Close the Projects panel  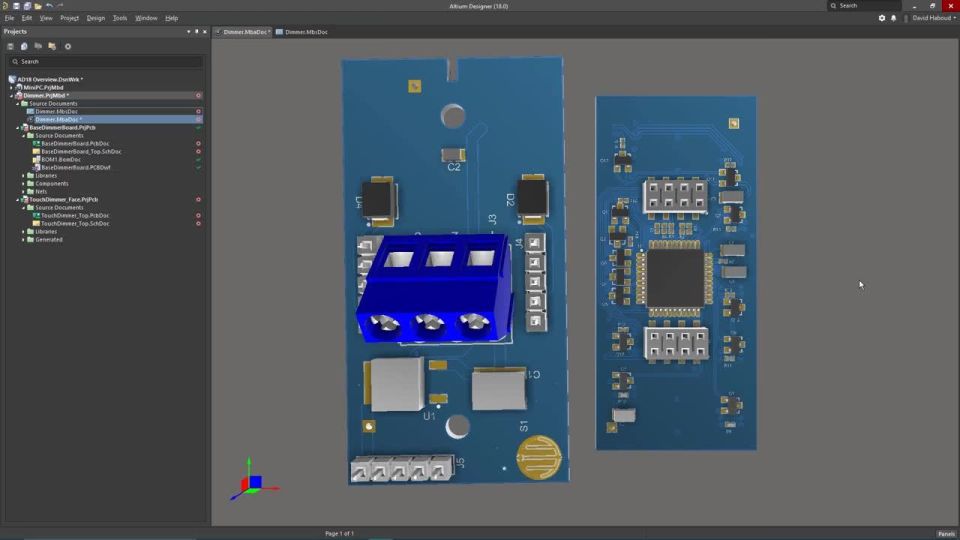204,31
